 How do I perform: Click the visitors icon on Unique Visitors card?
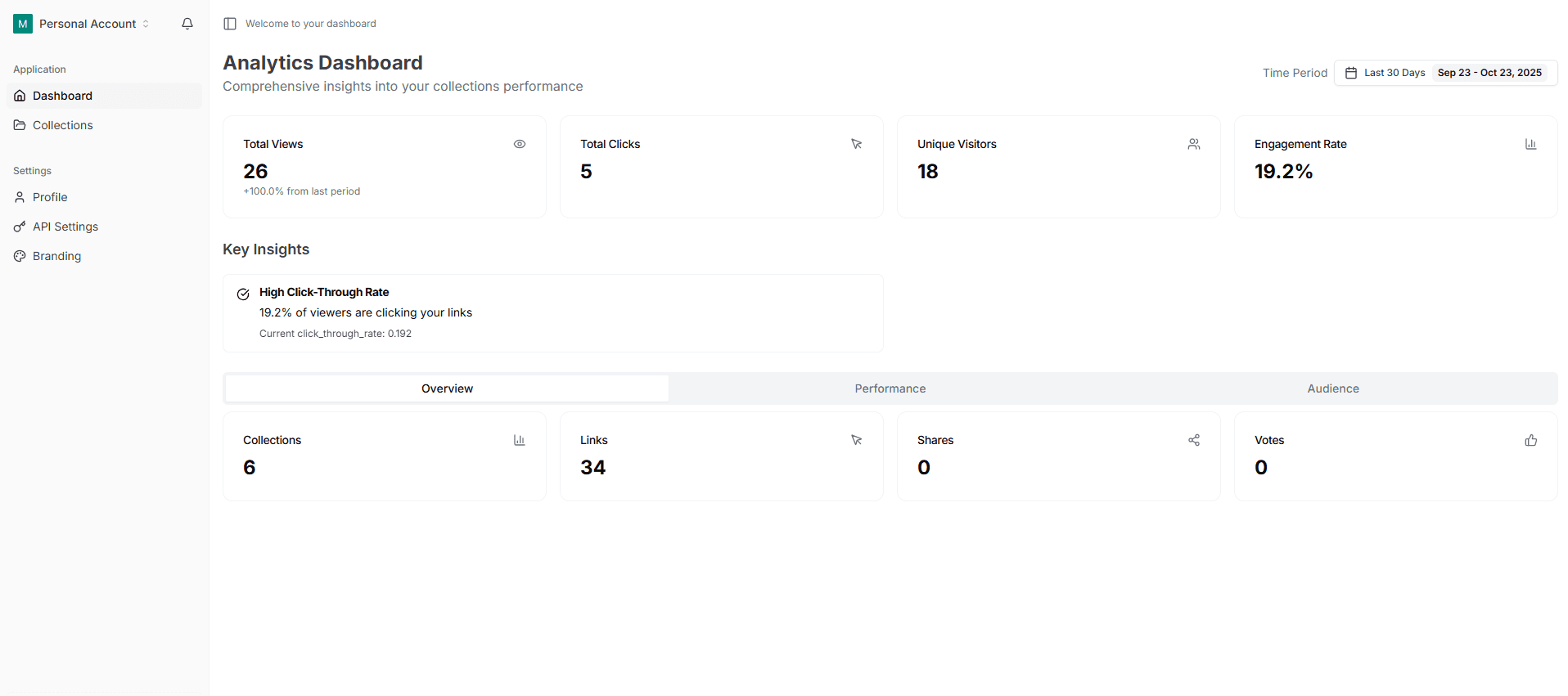click(1194, 144)
